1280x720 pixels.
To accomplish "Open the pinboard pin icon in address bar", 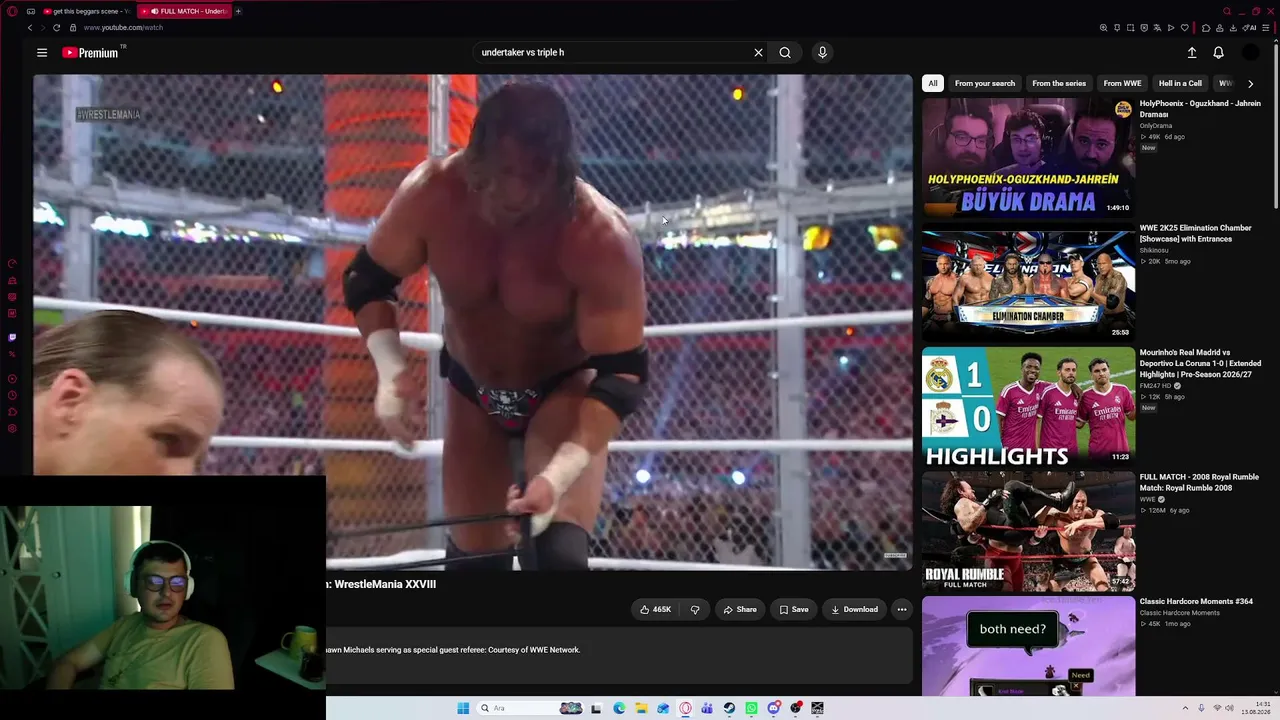I will coord(1117,28).
